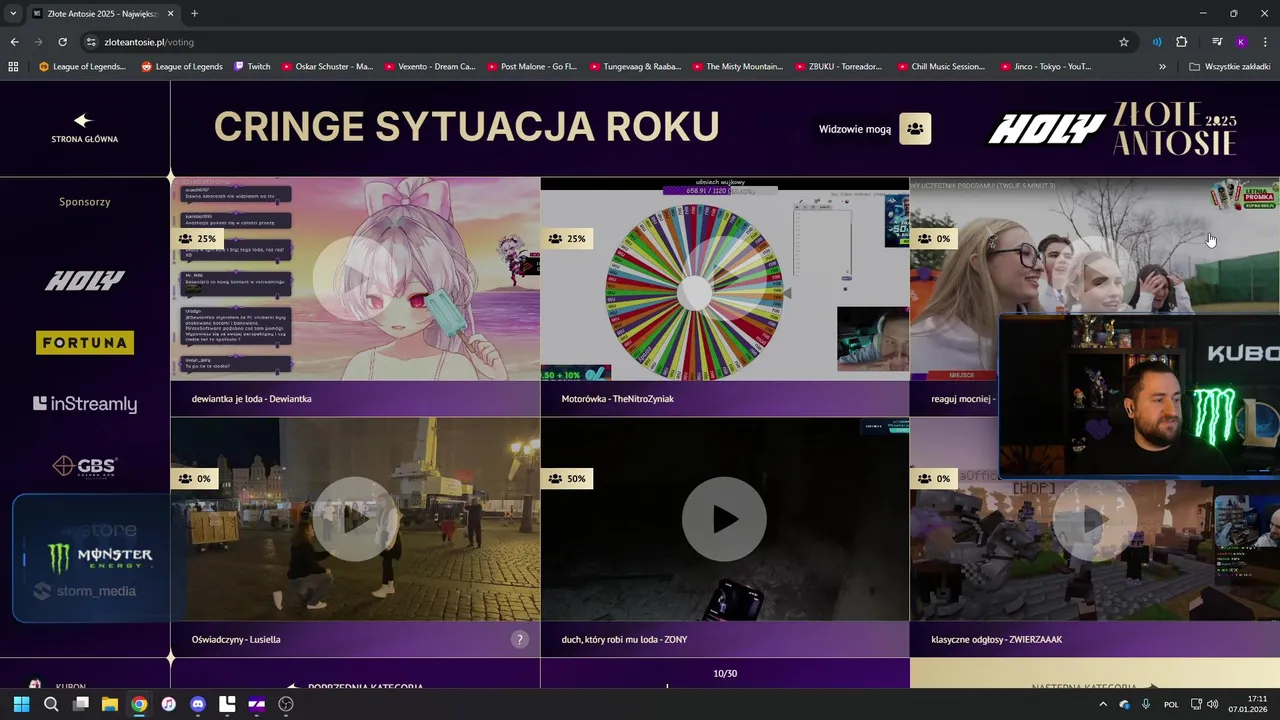Image resolution: width=1280 pixels, height=720 pixels.
Task: Open the inStreamly sponsor logo
Action: pos(85,404)
